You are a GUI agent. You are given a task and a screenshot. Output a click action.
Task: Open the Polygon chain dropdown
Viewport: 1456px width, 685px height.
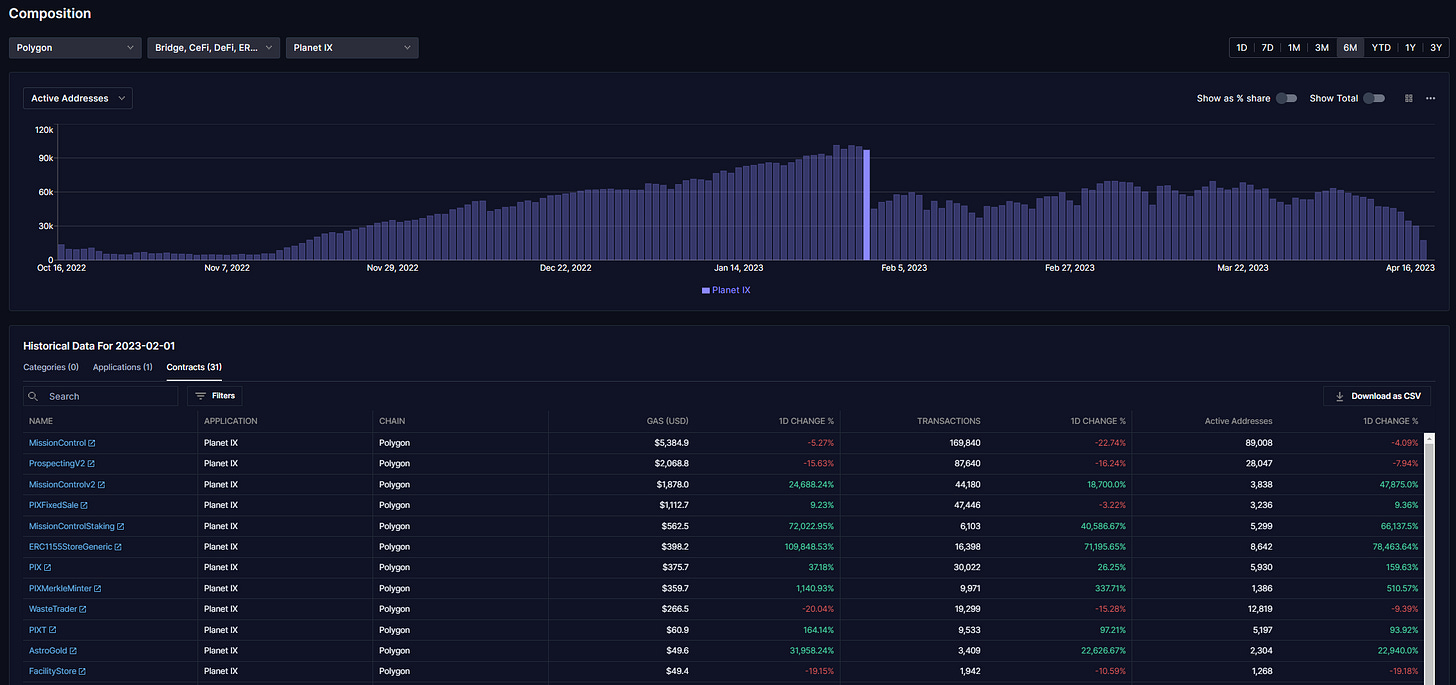75,48
